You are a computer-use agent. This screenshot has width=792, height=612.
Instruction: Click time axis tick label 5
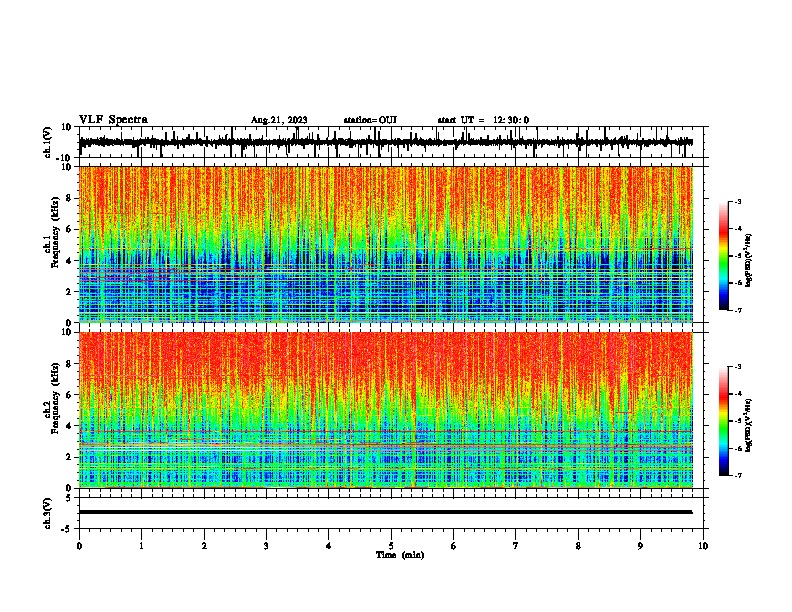[x=391, y=546]
